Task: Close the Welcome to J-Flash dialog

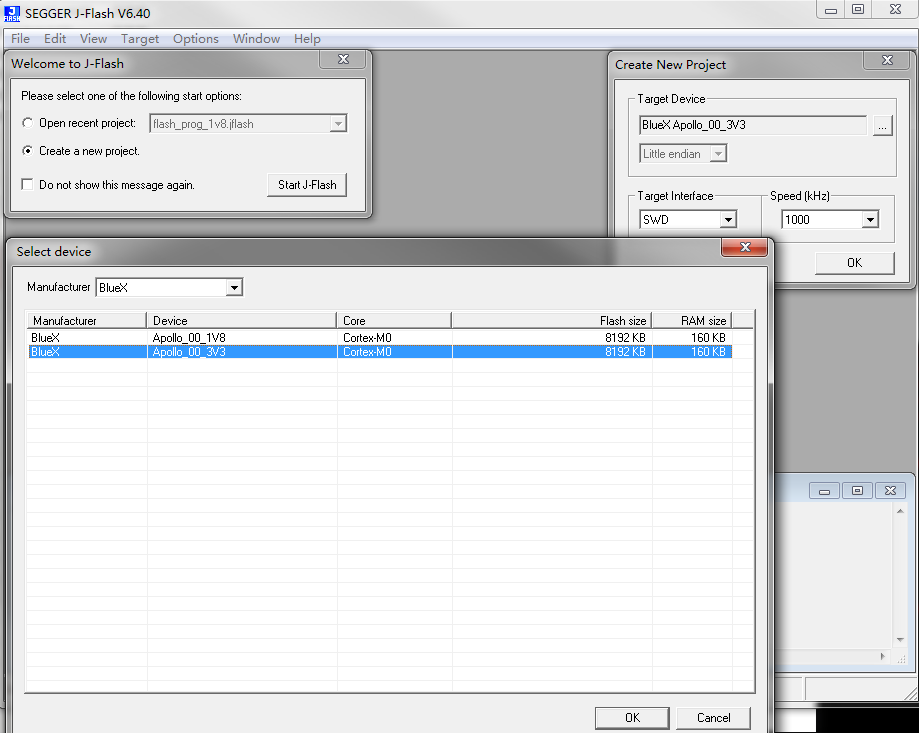Action: pyautogui.click(x=343, y=59)
